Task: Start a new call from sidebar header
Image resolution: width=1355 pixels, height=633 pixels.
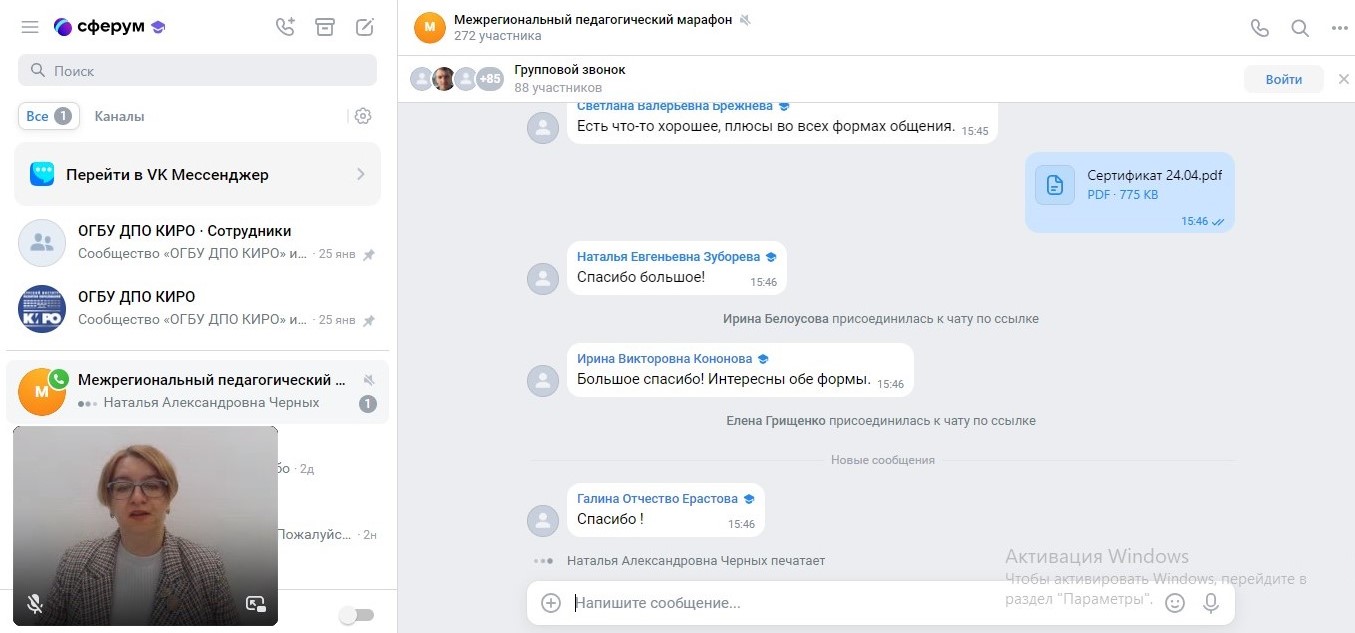Action: tap(285, 27)
